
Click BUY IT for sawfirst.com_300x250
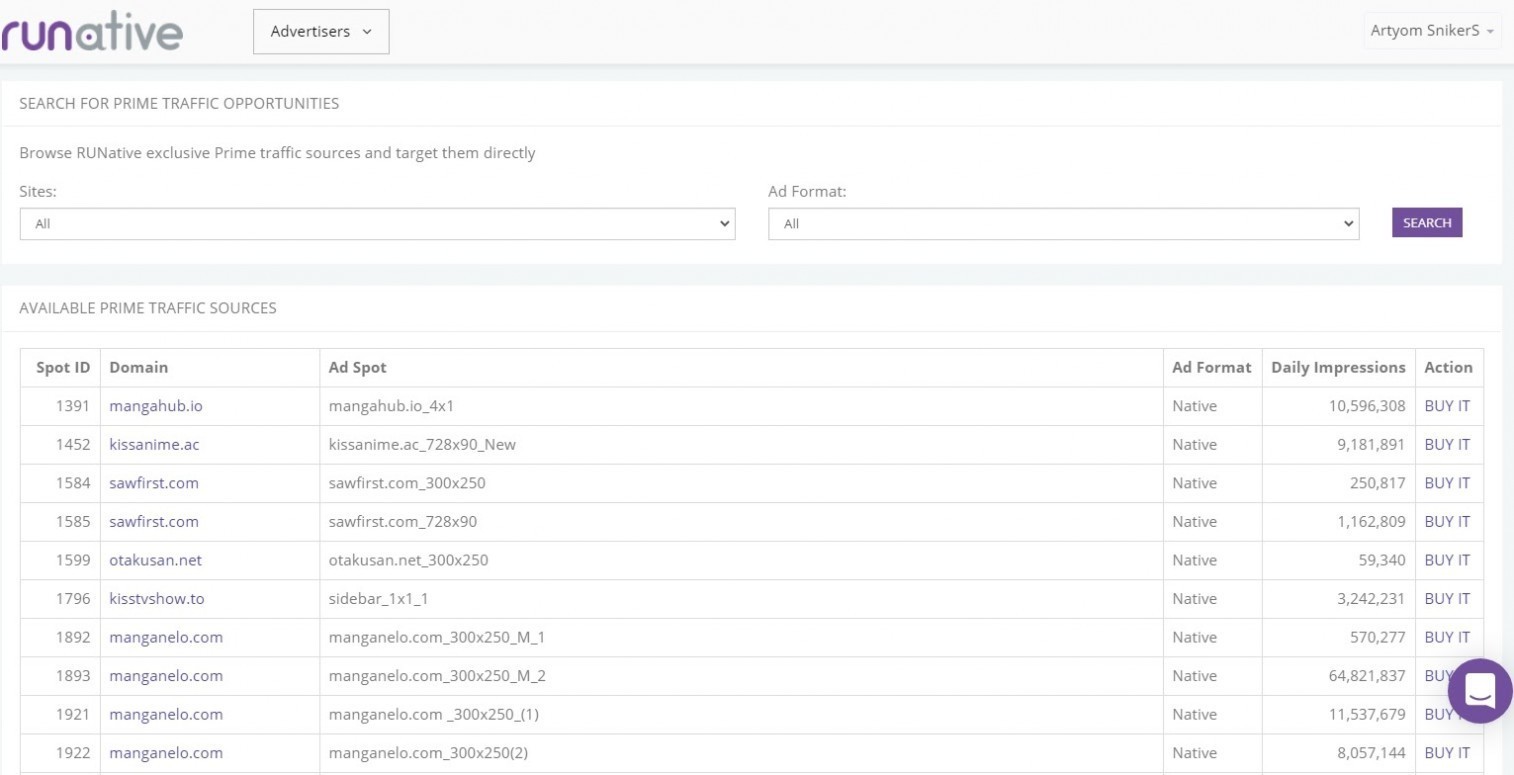[x=1447, y=483]
